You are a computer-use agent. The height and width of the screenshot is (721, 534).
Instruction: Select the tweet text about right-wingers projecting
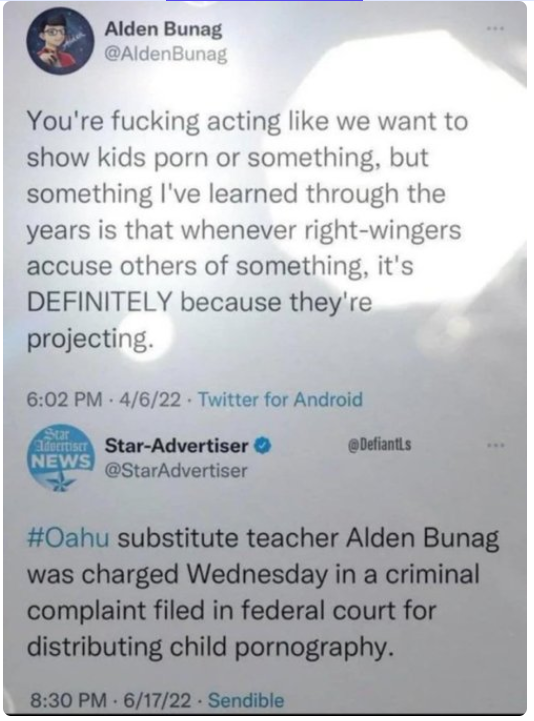coord(247,230)
